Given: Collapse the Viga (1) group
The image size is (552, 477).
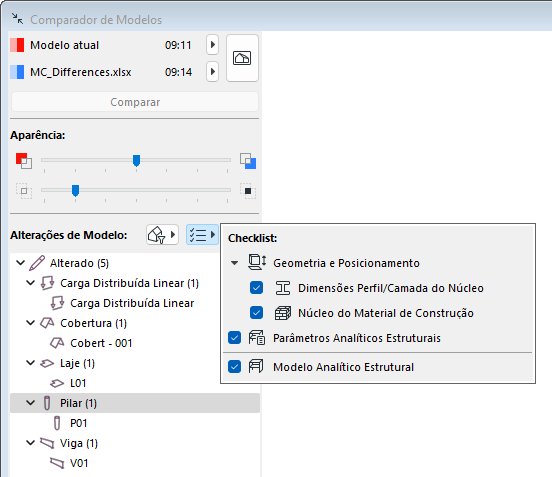Looking at the screenshot, I should click(x=31, y=443).
